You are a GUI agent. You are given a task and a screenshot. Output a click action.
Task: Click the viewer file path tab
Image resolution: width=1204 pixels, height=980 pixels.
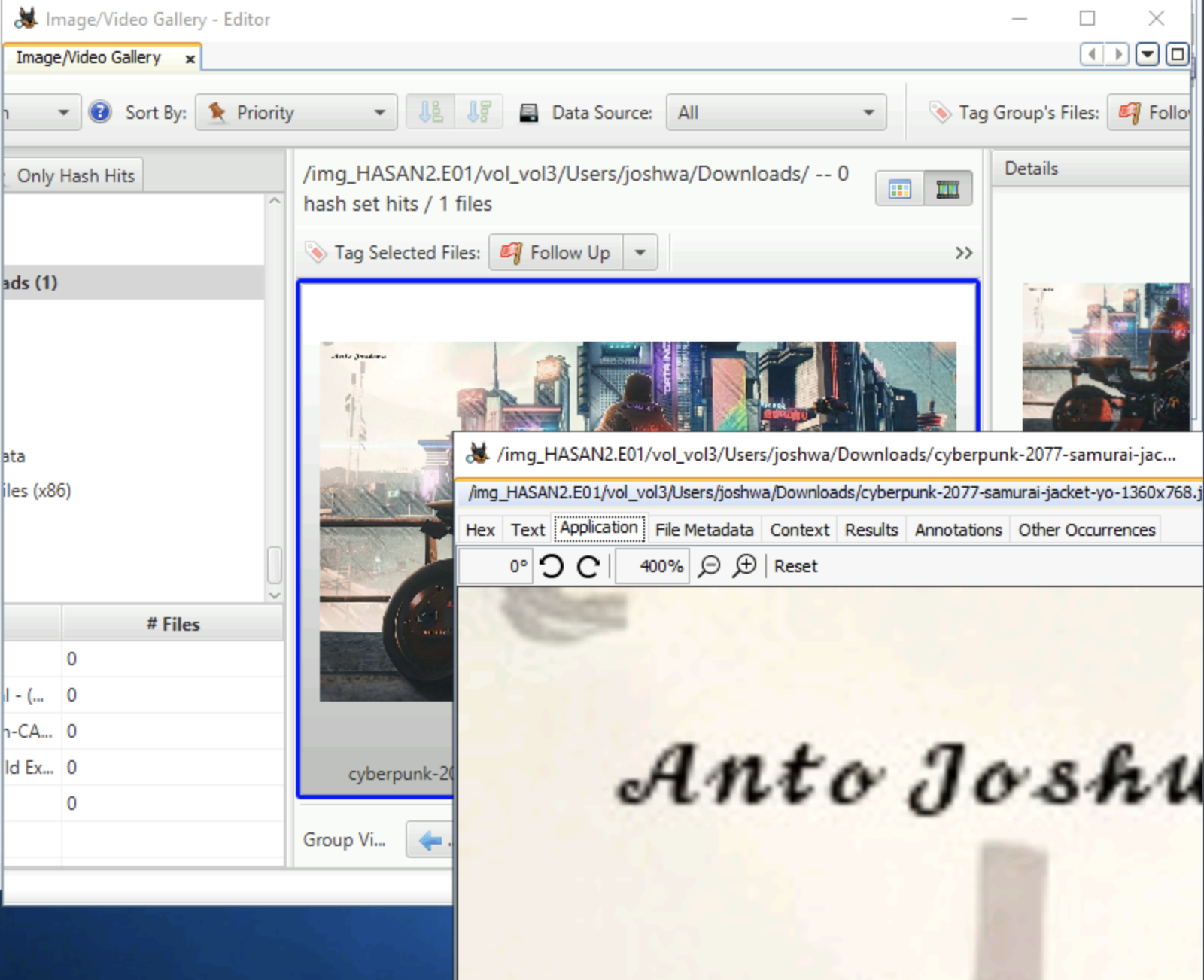tap(832, 492)
